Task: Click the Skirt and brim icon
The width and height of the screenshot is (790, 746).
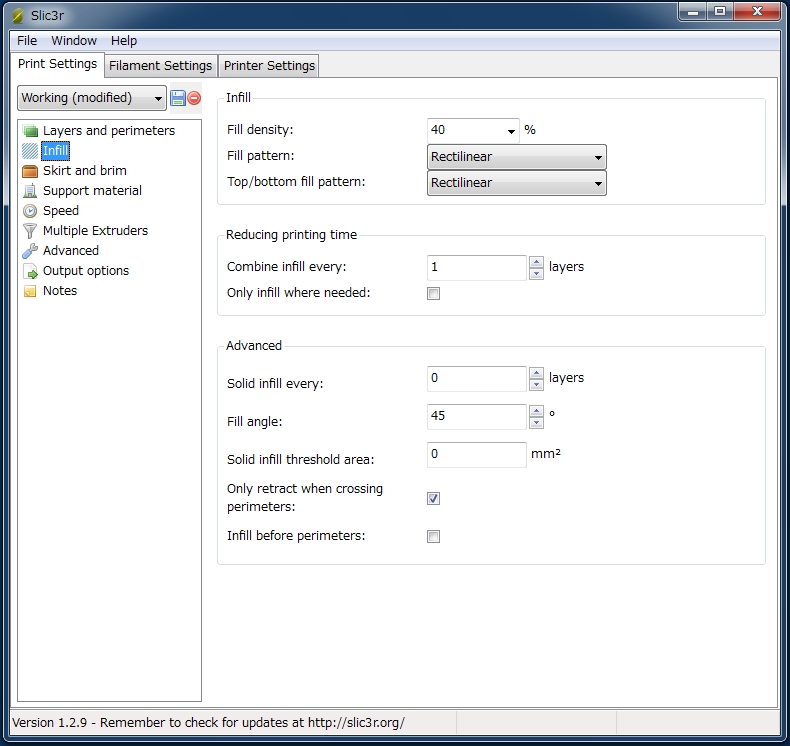Action: coord(30,171)
